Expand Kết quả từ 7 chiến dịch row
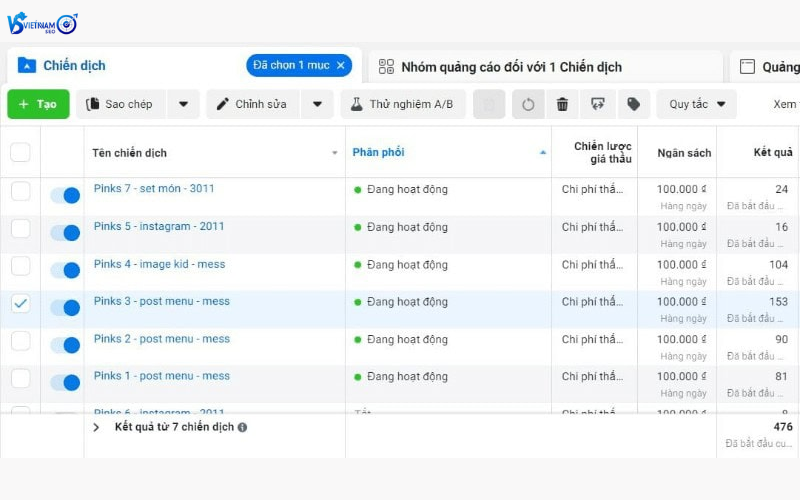 click(x=96, y=428)
